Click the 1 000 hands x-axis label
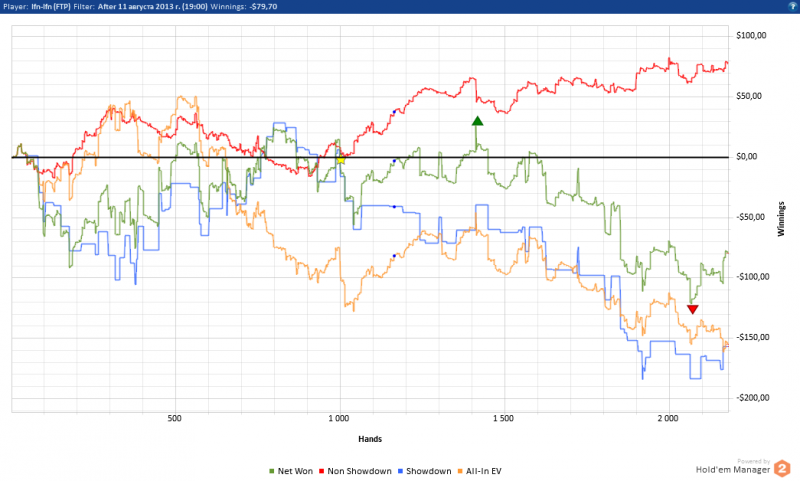Screen dimensions: 800x481 coord(339,417)
